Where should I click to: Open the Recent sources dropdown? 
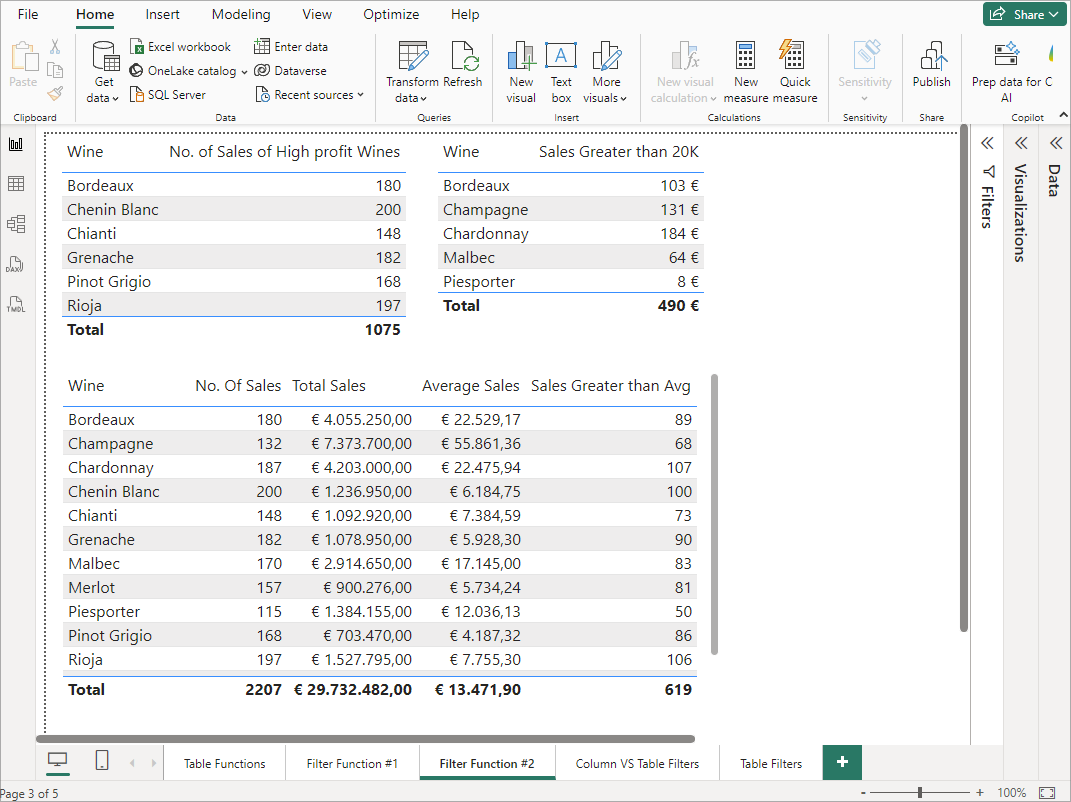(310, 95)
